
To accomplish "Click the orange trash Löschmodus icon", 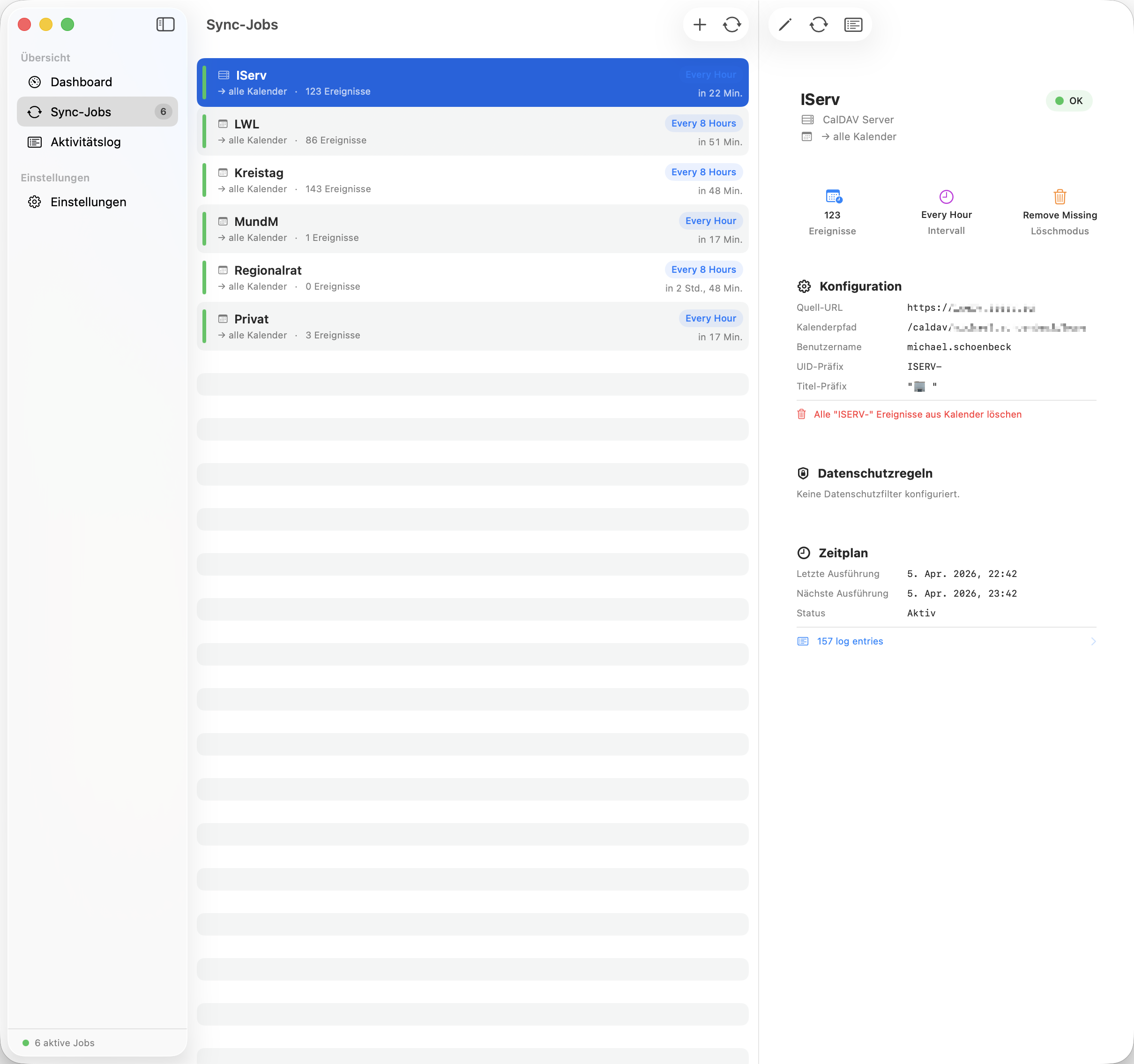I will click(1059, 196).
